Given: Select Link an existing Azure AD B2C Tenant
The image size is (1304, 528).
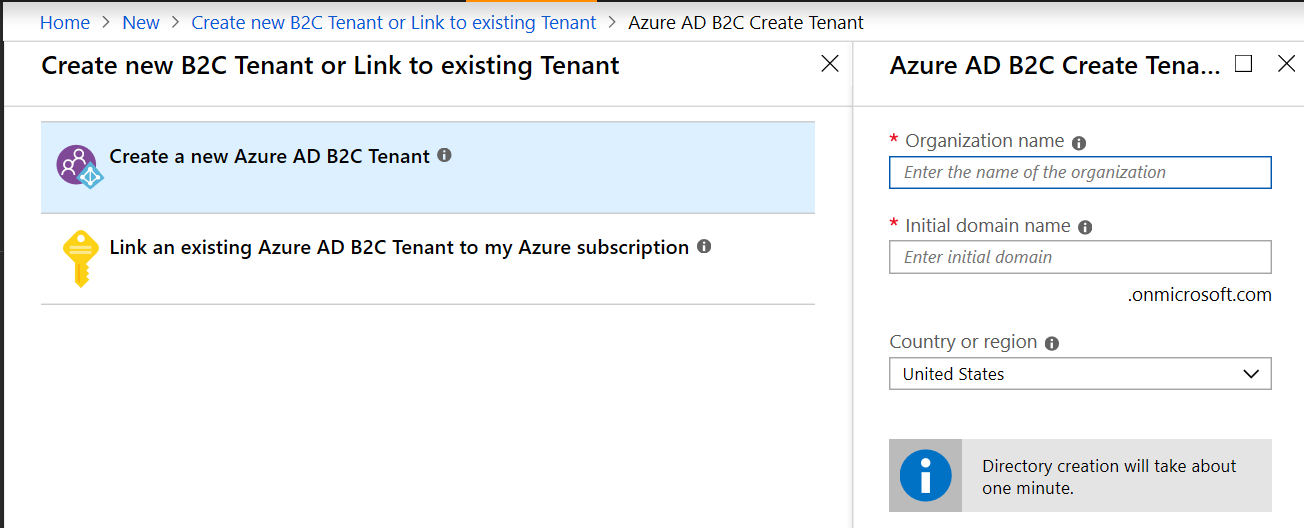Looking at the screenshot, I should click(x=399, y=247).
